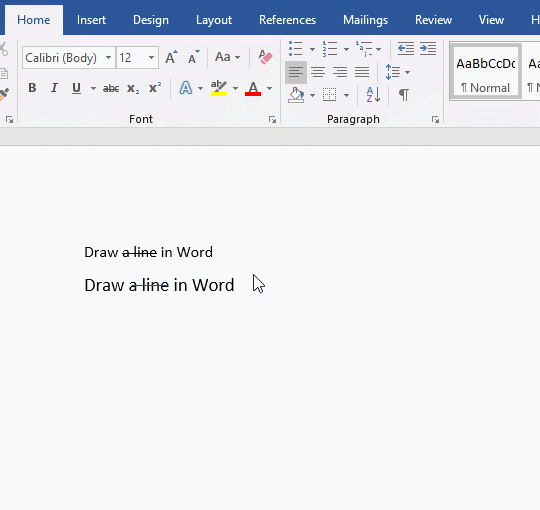The image size is (540, 510).
Task: Switch to Design tab
Action: [151, 20]
